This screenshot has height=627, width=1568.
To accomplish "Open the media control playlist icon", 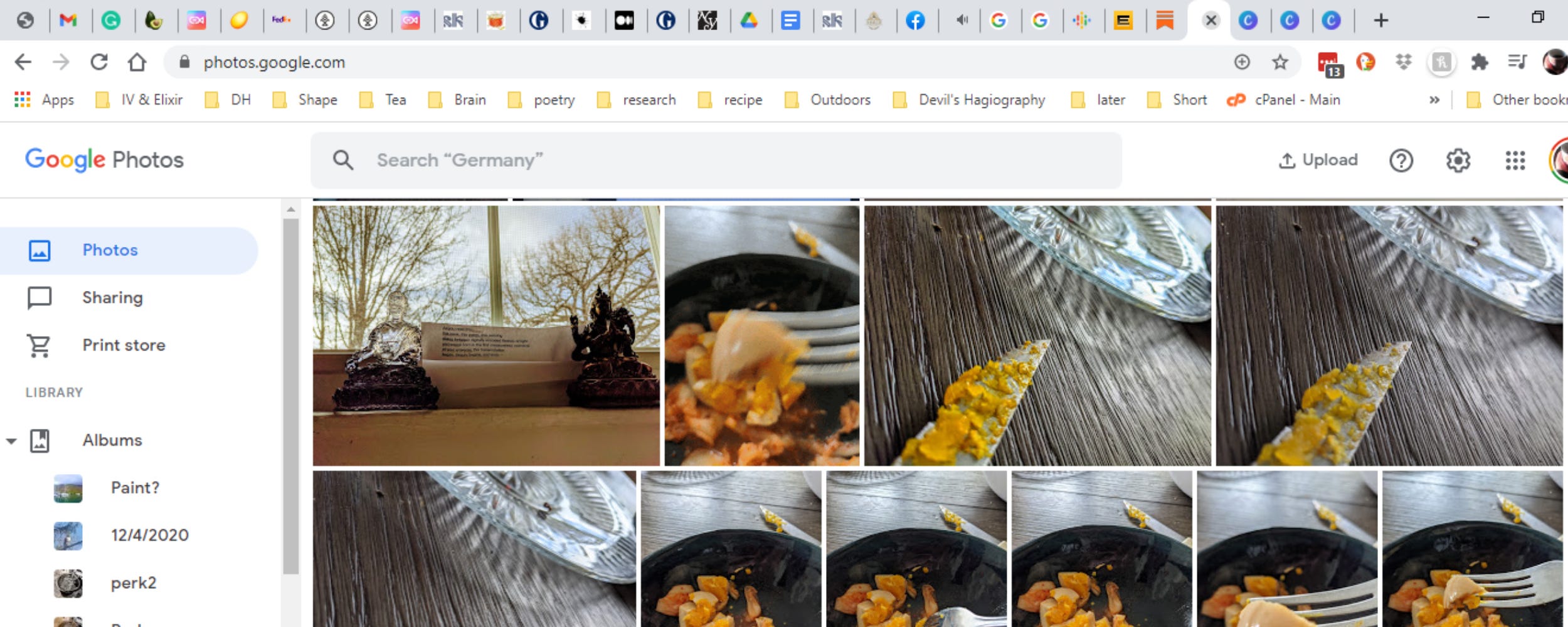I will coord(1517,62).
